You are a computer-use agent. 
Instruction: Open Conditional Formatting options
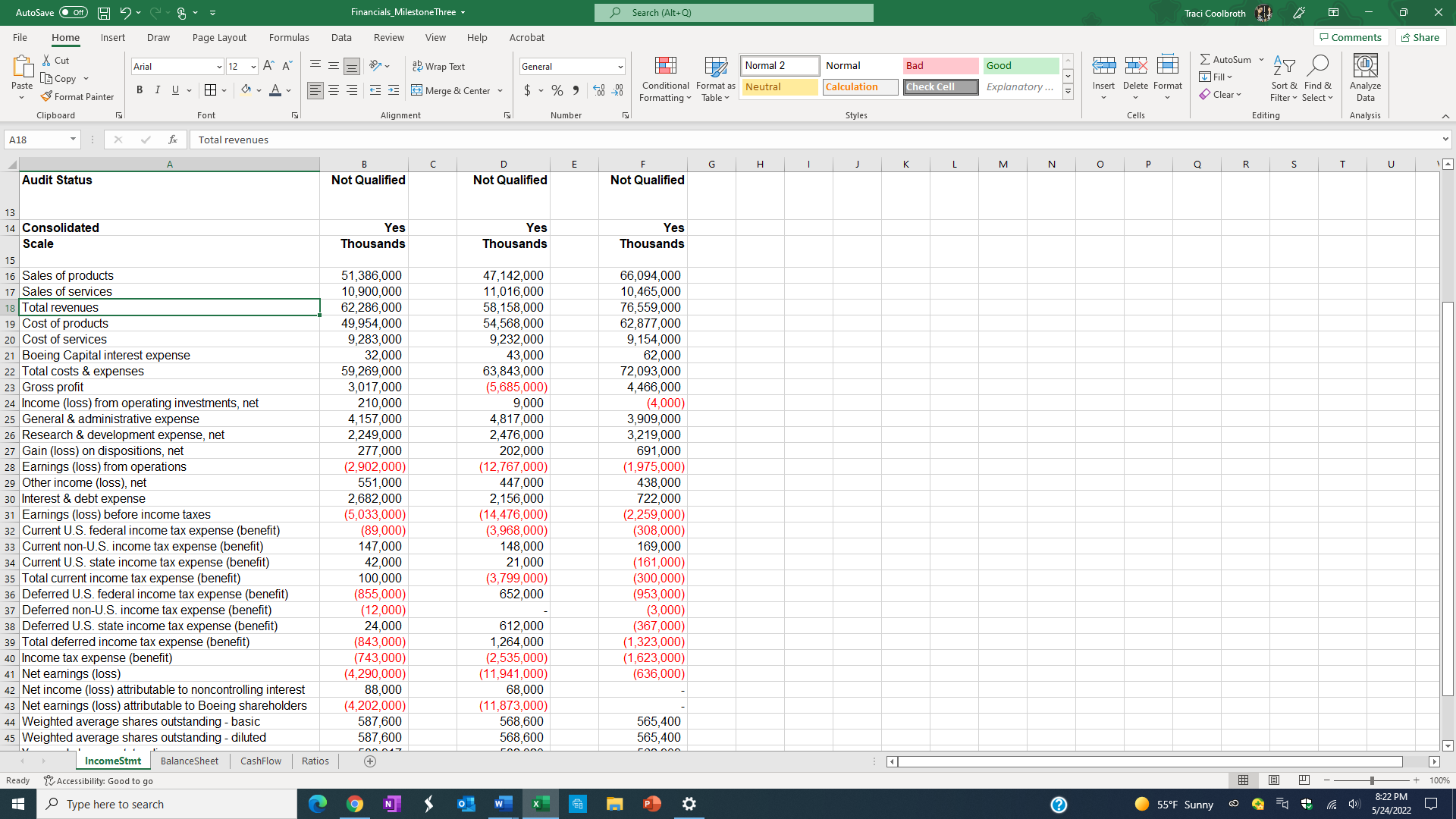pyautogui.click(x=665, y=79)
